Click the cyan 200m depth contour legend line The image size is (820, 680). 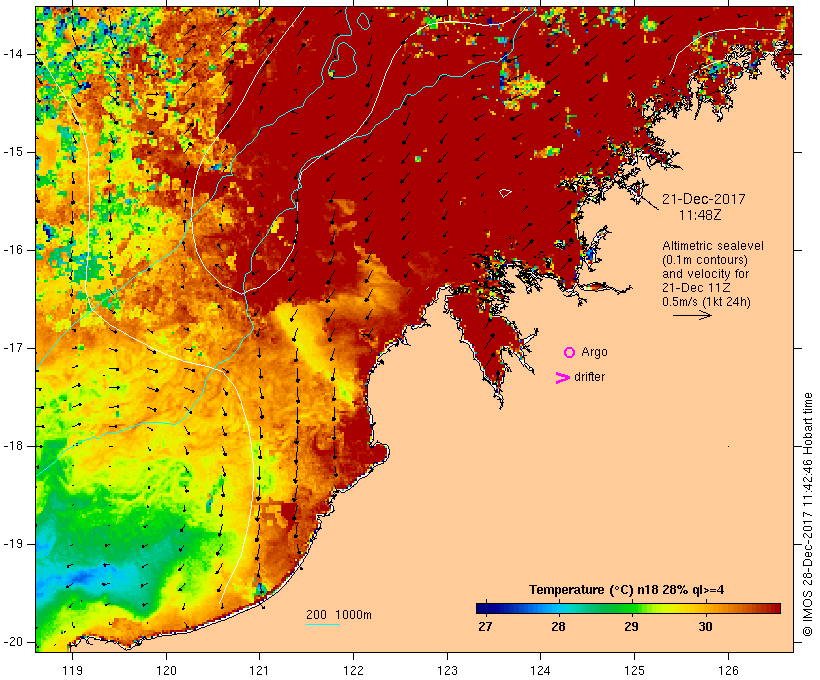click(x=323, y=625)
